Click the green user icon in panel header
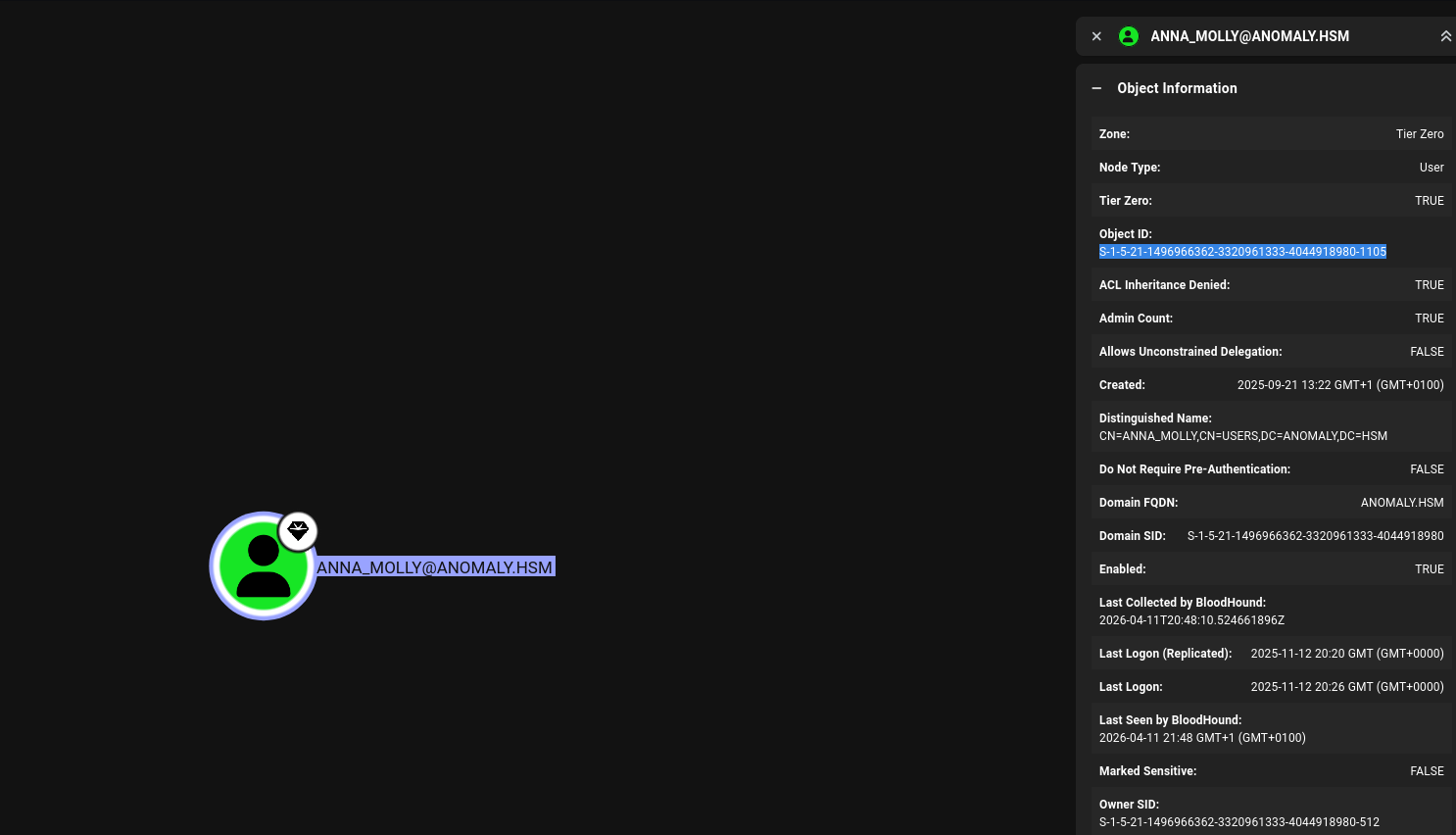This screenshot has height=835, width=1456. [x=1129, y=36]
